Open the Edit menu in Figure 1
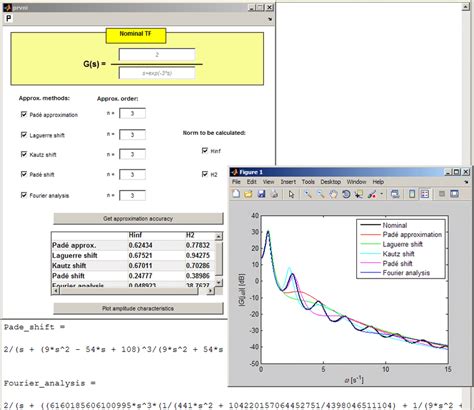The width and height of the screenshot is (474, 410). click(x=252, y=182)
